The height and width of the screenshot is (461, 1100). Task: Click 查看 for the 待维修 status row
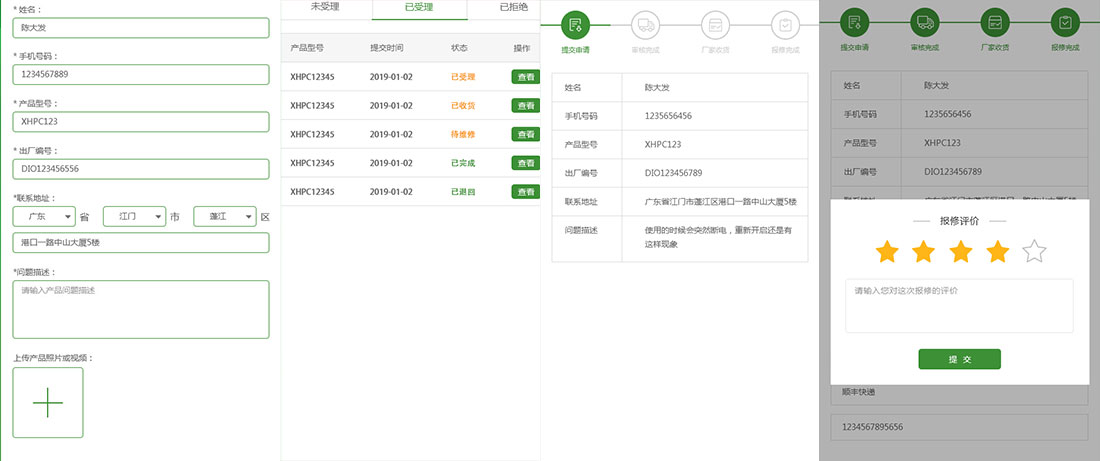[524, 134]
